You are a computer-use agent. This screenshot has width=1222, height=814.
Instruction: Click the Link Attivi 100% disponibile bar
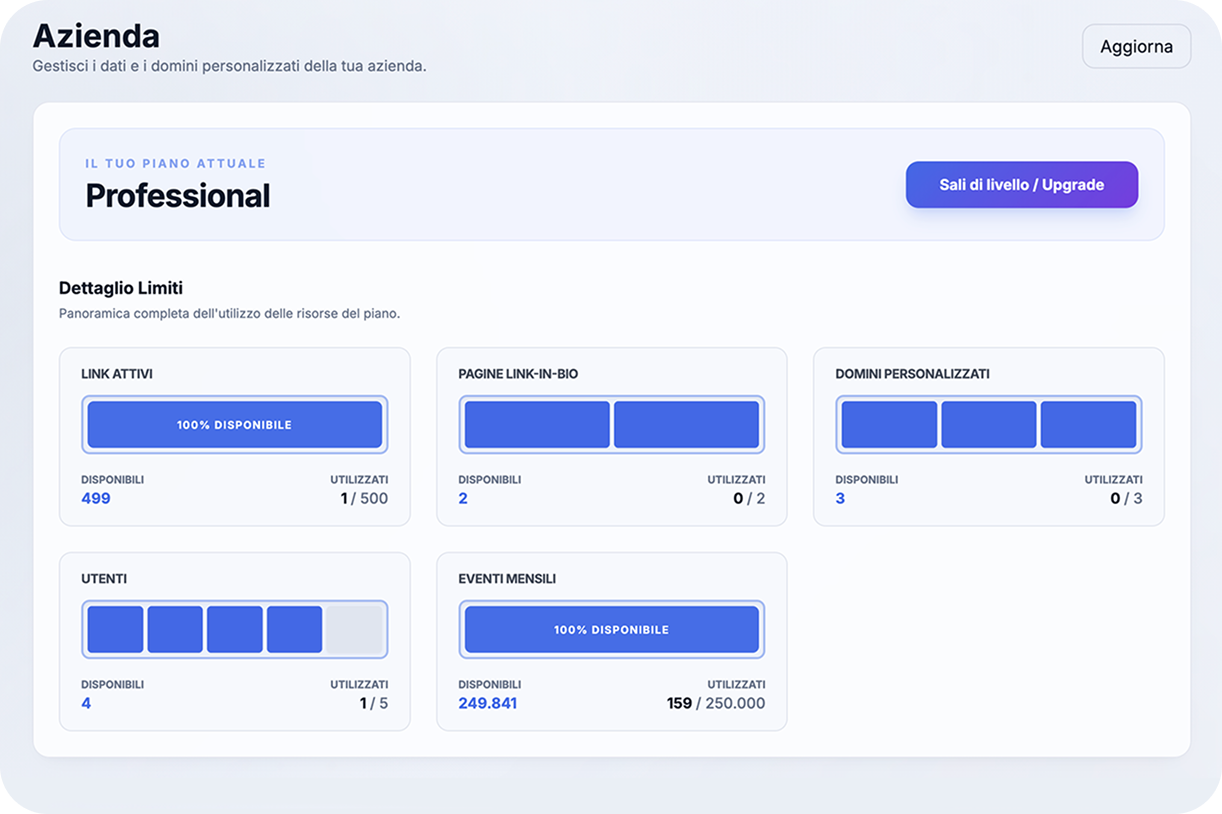pos(234,425)
